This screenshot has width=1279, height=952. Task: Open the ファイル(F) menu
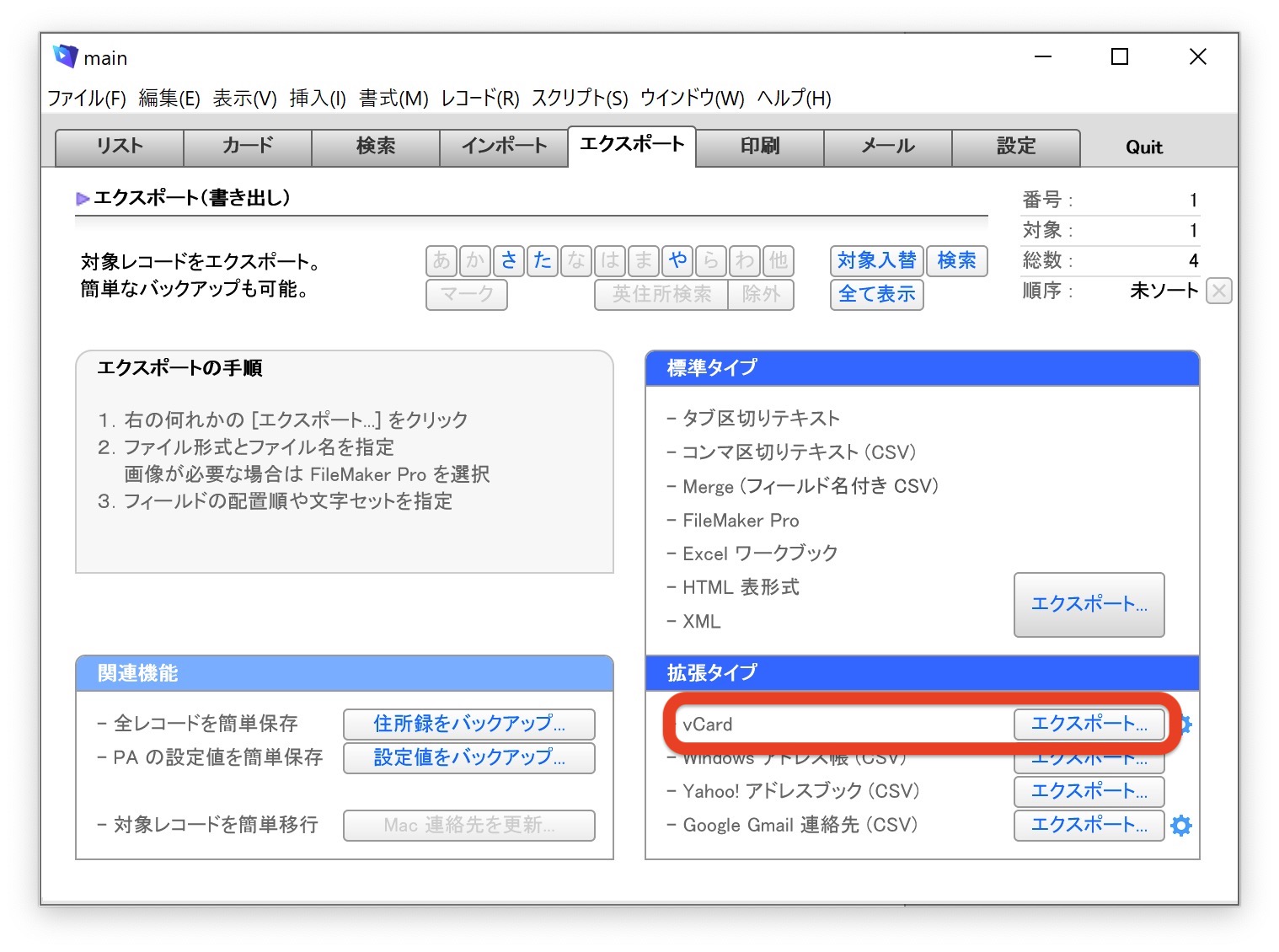(87, 99)
